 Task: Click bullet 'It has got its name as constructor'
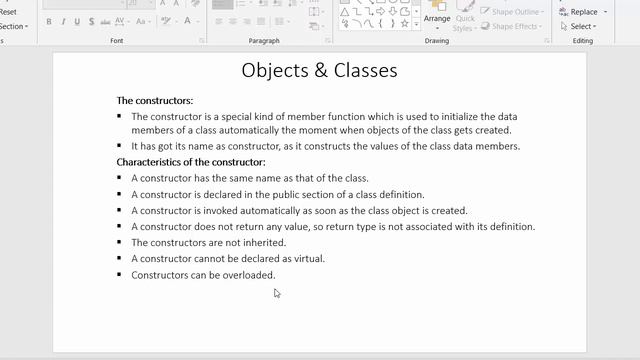(x=326, y=146)
